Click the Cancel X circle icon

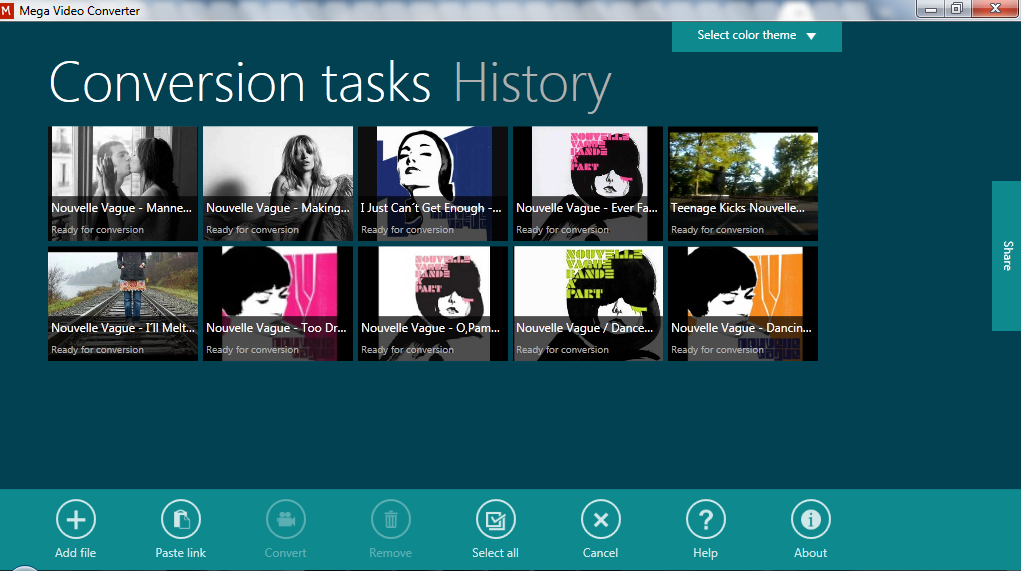tap(600, 520)
